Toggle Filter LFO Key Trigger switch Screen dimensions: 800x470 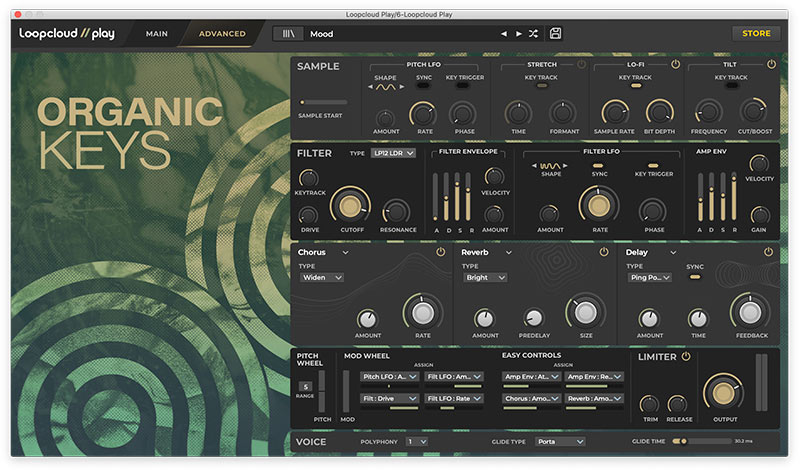[653, 166]
